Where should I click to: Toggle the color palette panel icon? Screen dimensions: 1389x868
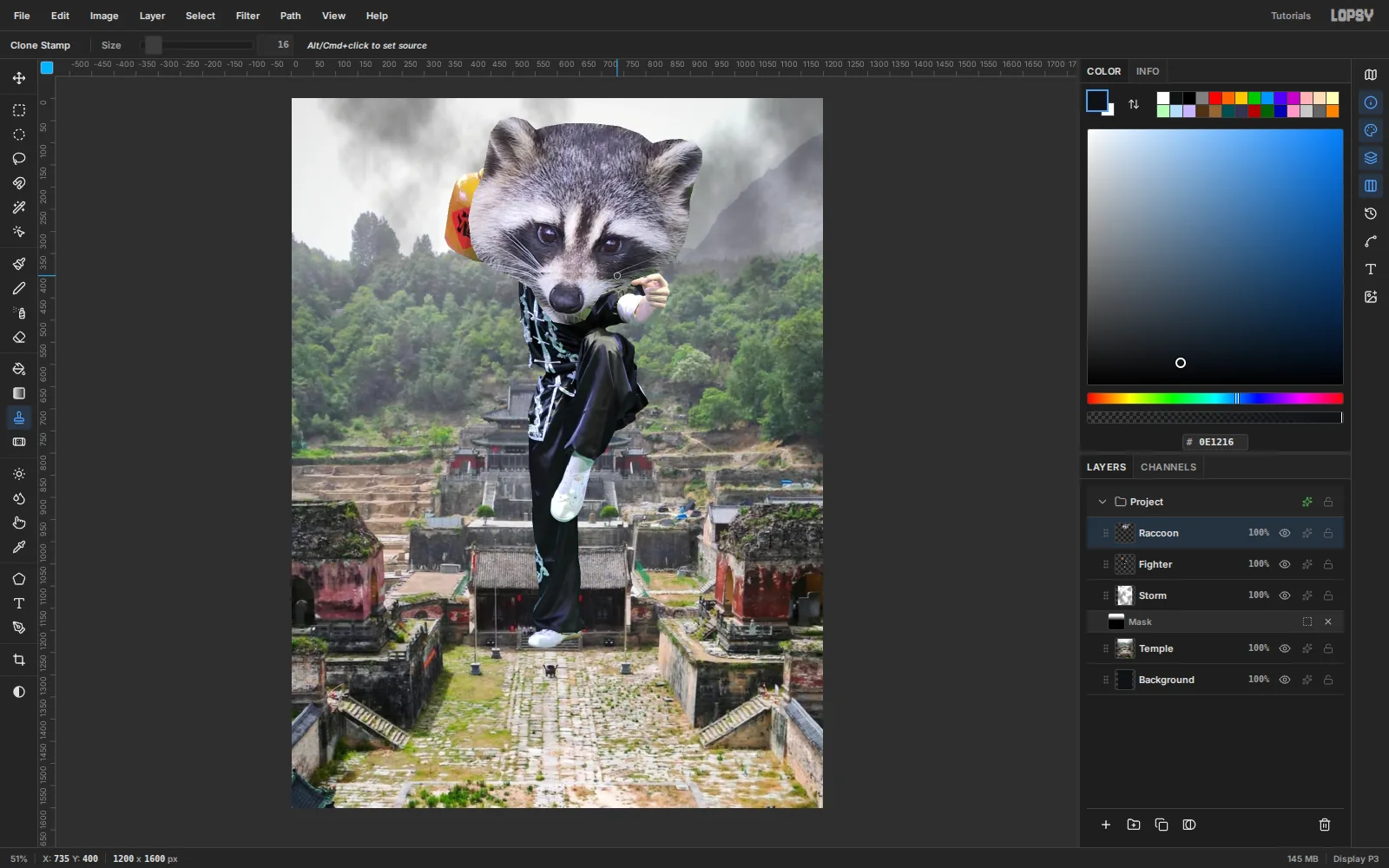pyautogui.click(x=1371, y=130)
